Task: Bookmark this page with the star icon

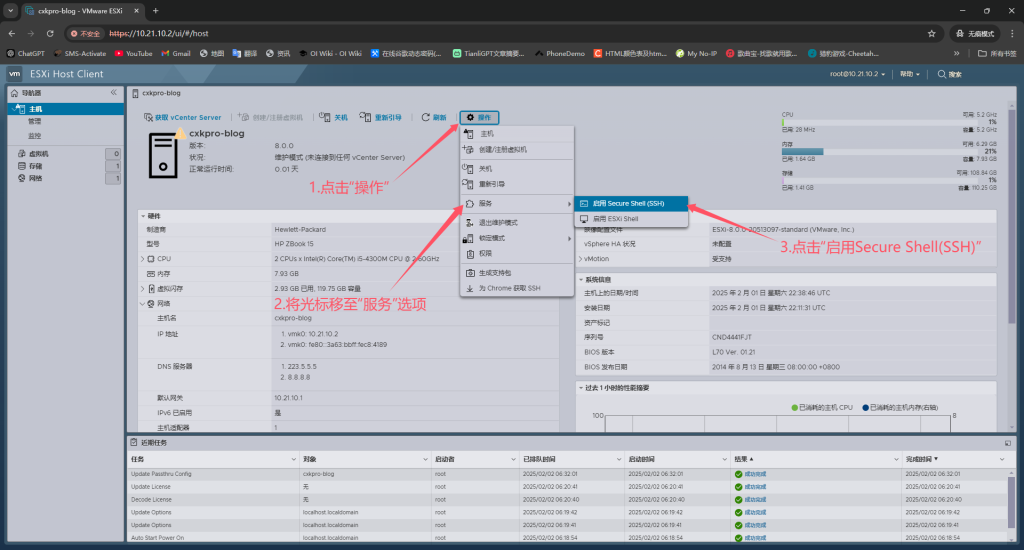Action: [x=931, y=33]
